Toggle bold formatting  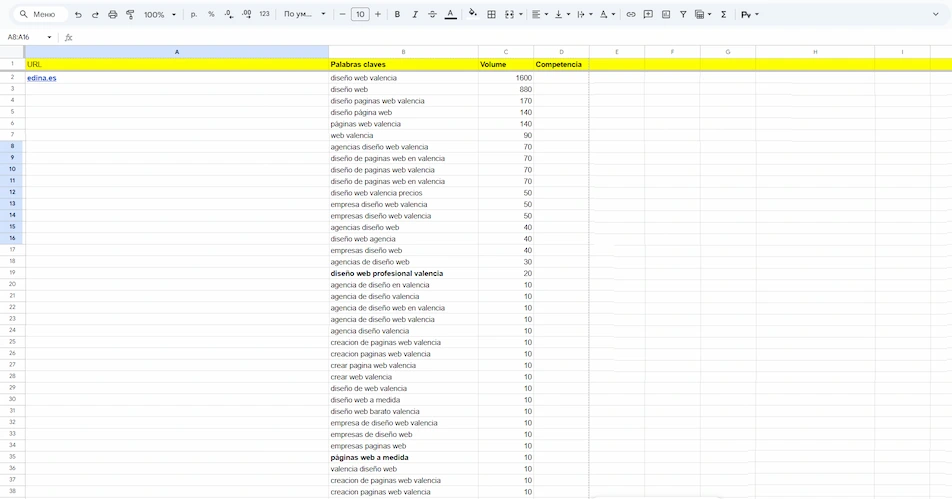coord(397,15)
